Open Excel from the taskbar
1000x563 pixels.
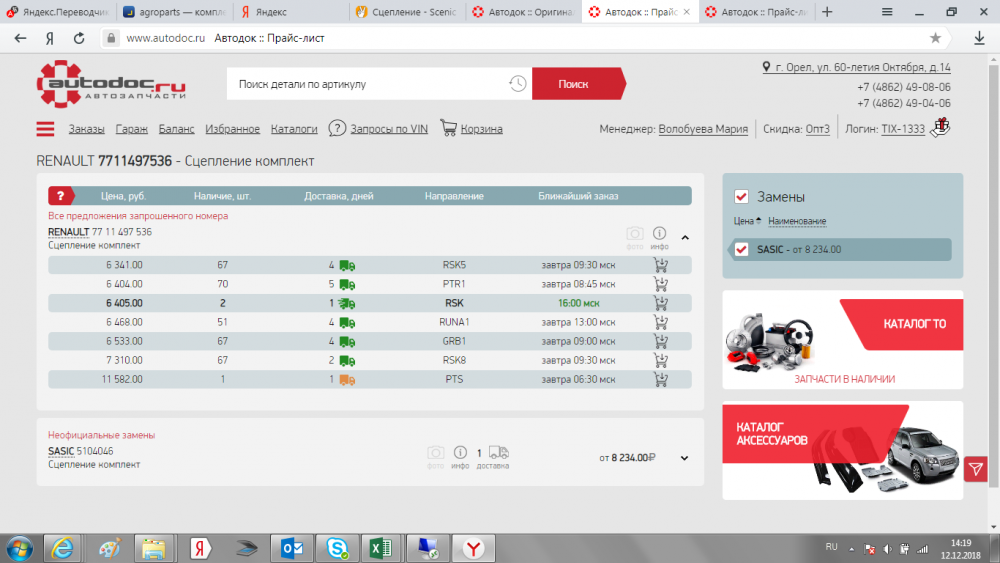pos(381,548)
